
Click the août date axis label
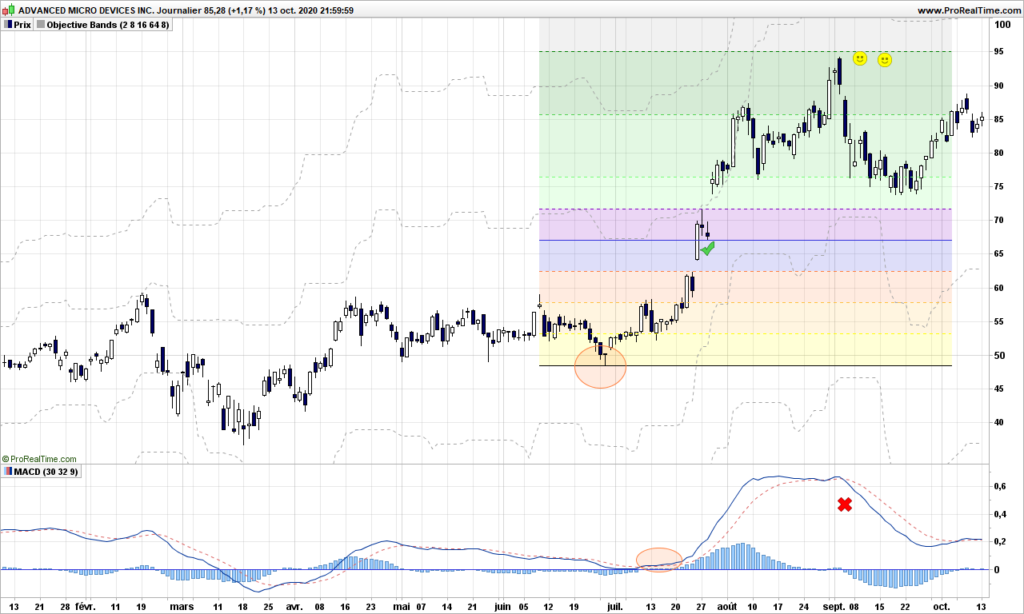tap(727, 606)
